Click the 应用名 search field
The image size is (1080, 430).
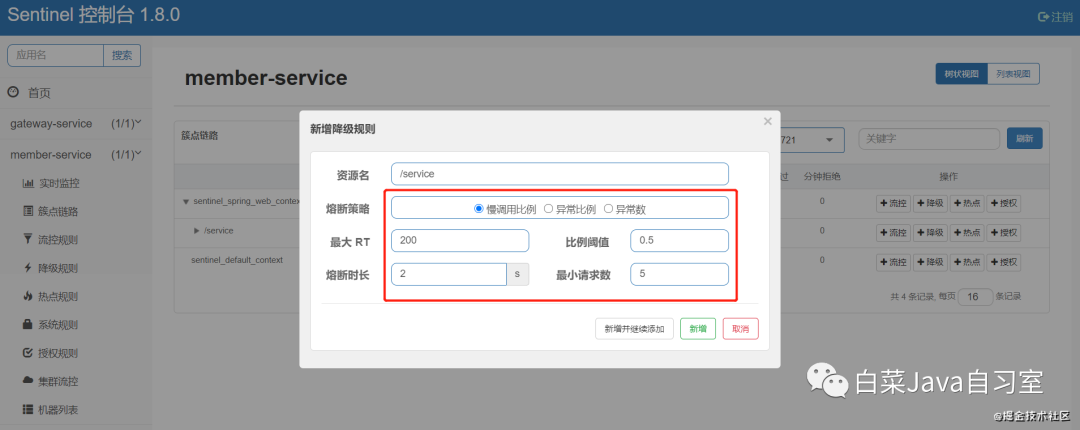pos(56,56)
